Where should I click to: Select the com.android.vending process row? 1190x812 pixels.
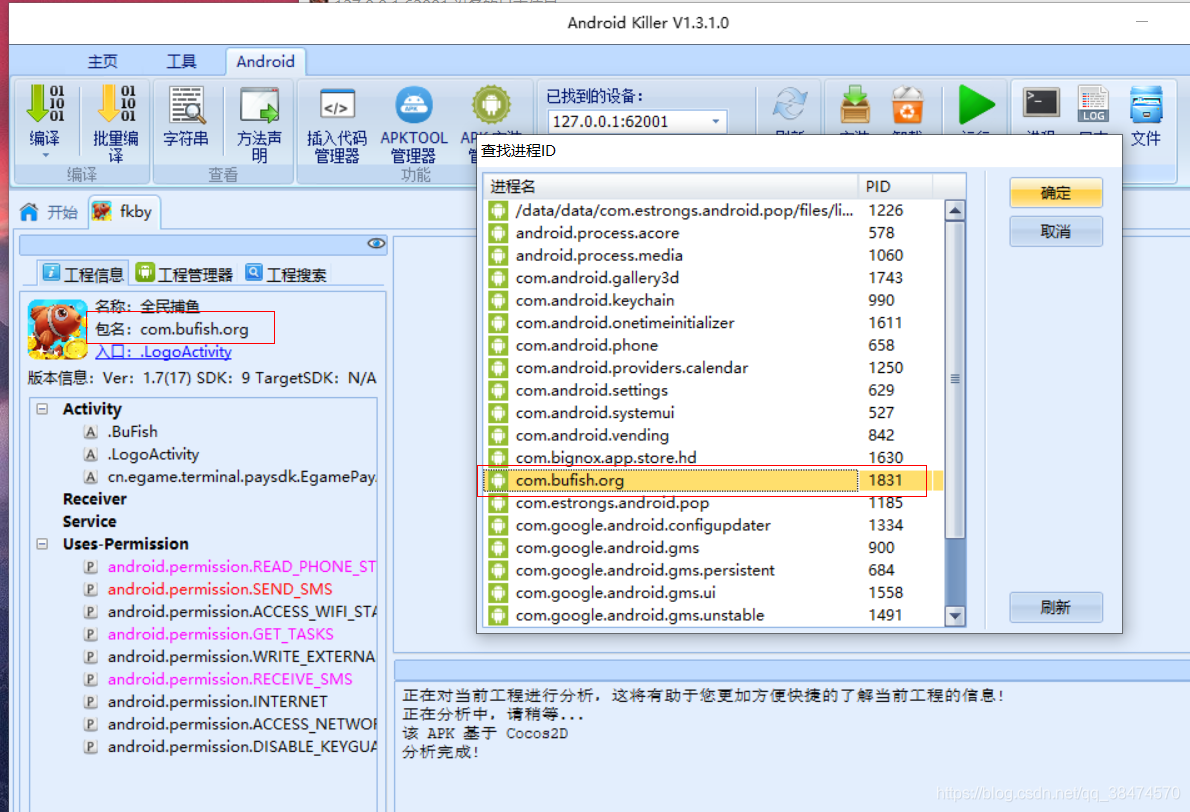tap(711, 436)
